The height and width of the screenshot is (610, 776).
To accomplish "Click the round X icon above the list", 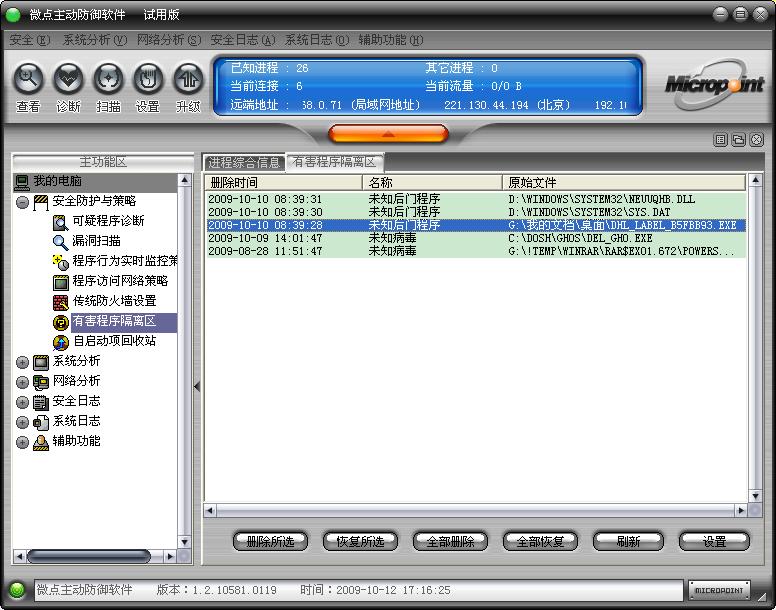I will [x=756, y=140].
